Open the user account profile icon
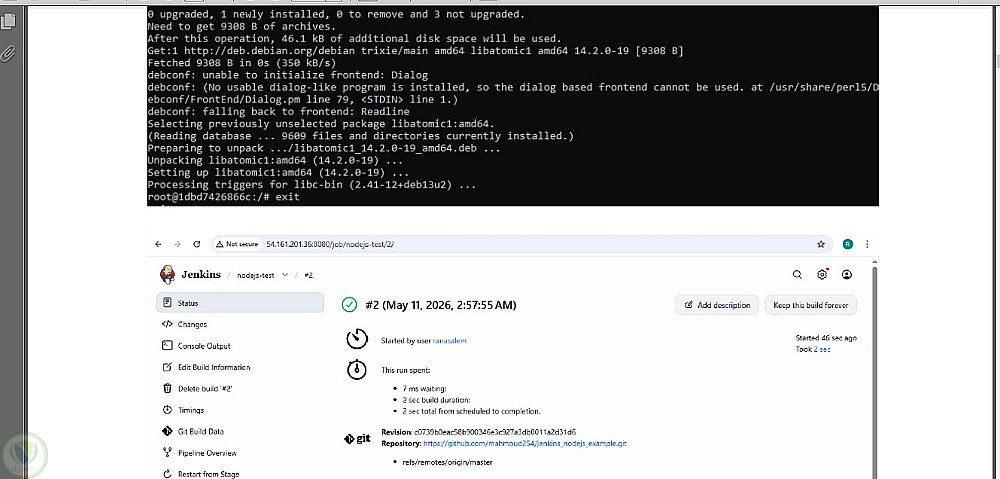This screenshot has width=1000, height=479. pos(846,275)
